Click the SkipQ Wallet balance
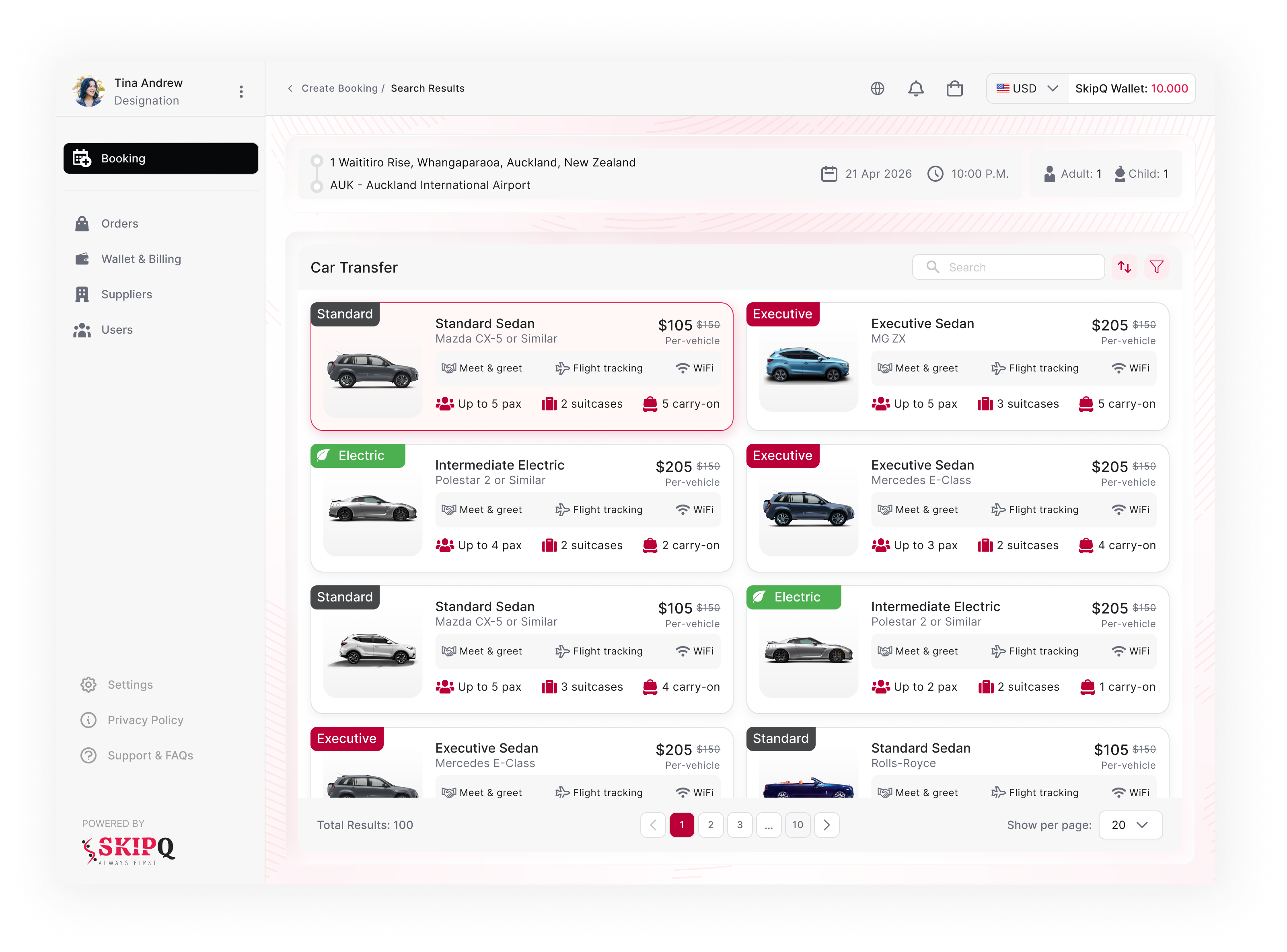 [1131, 88]
